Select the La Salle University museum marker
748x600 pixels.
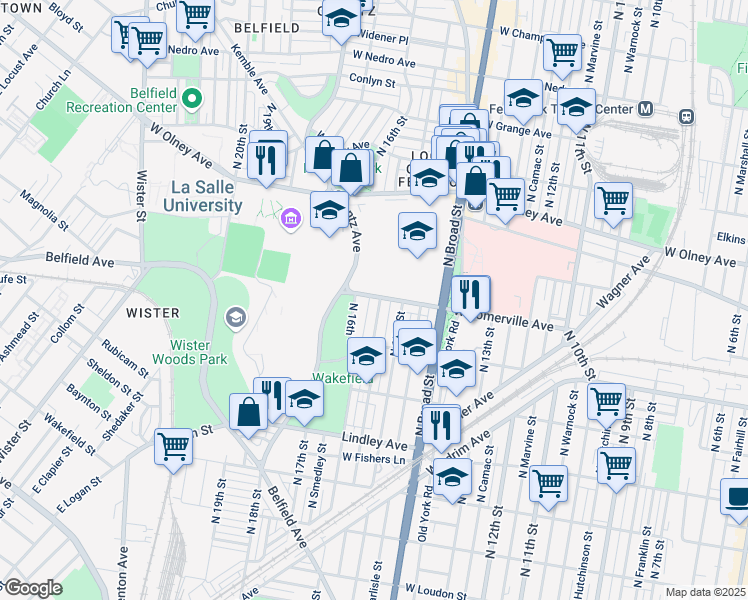click(x=291, y=219)
